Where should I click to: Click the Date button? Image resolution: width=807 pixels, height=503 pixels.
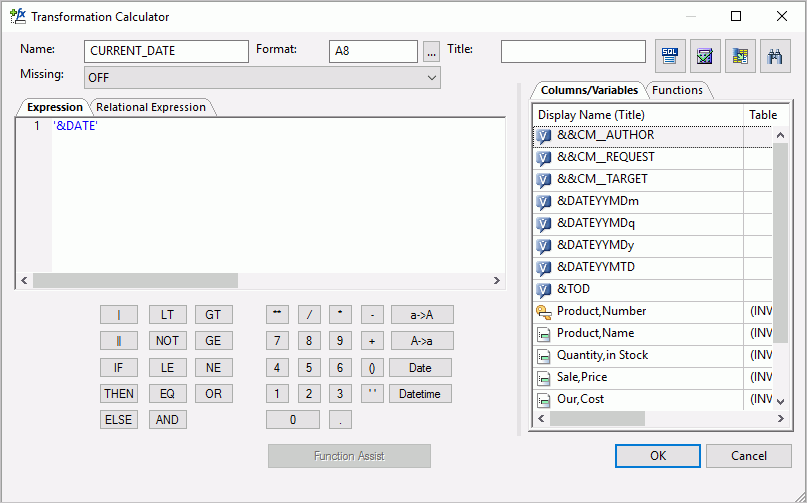[x=420, y=368]
